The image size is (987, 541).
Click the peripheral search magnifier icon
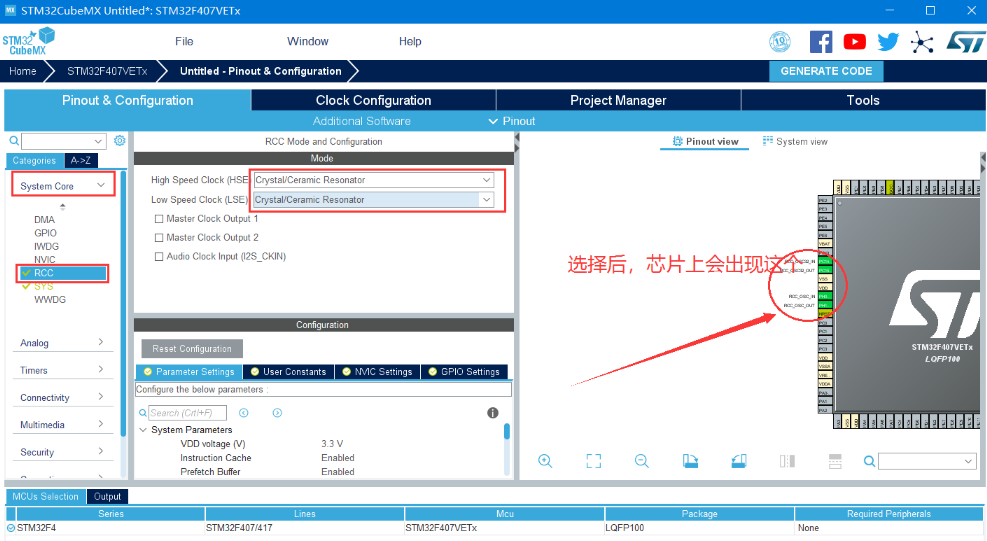(x=14, y=141)
